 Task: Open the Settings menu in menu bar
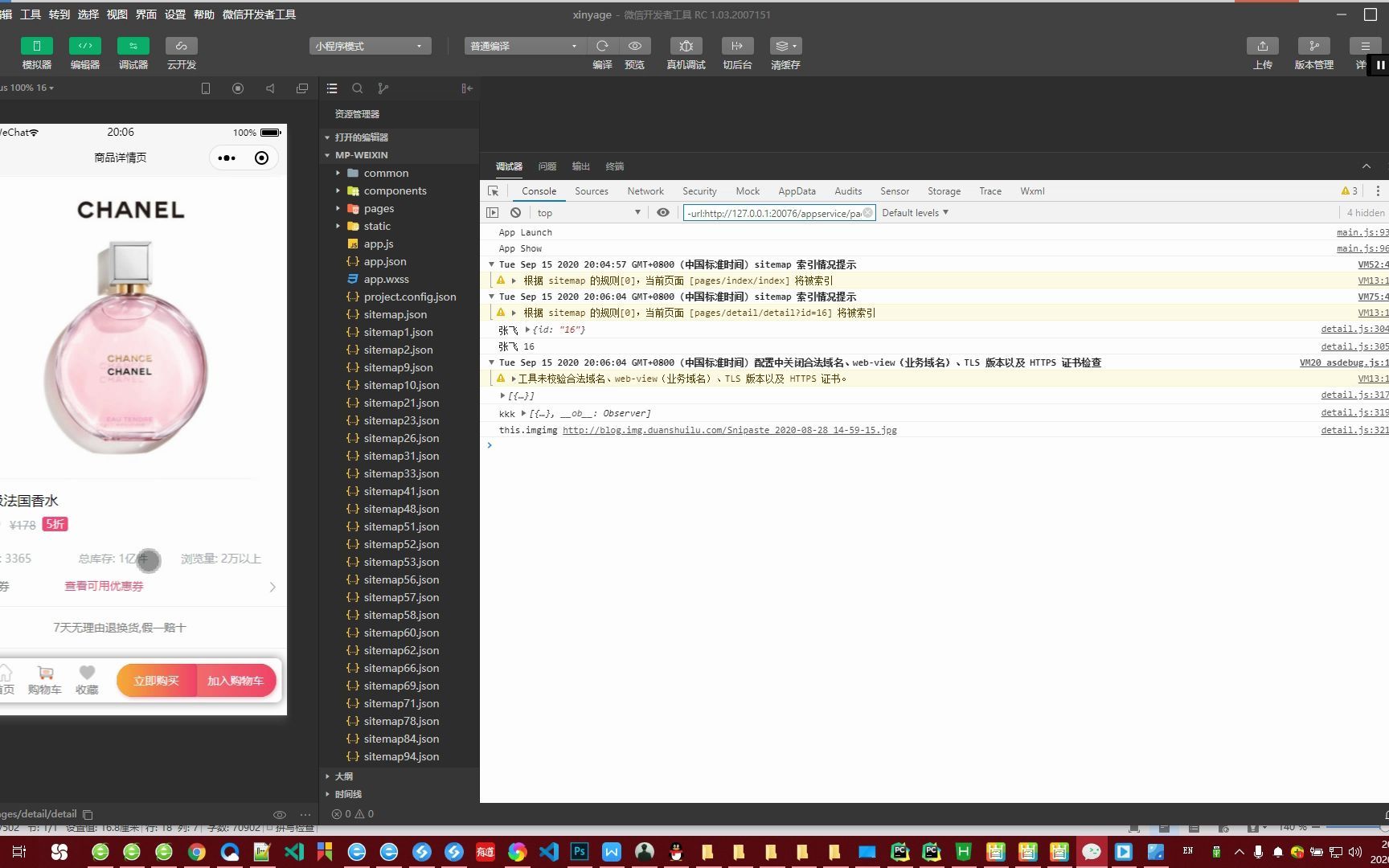click(174, 14)
